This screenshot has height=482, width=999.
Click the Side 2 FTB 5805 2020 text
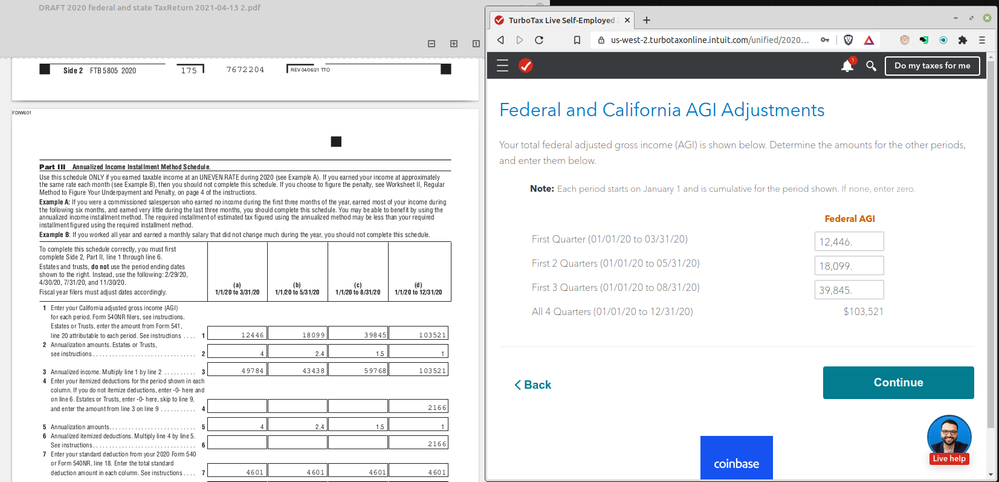(100, 70)
